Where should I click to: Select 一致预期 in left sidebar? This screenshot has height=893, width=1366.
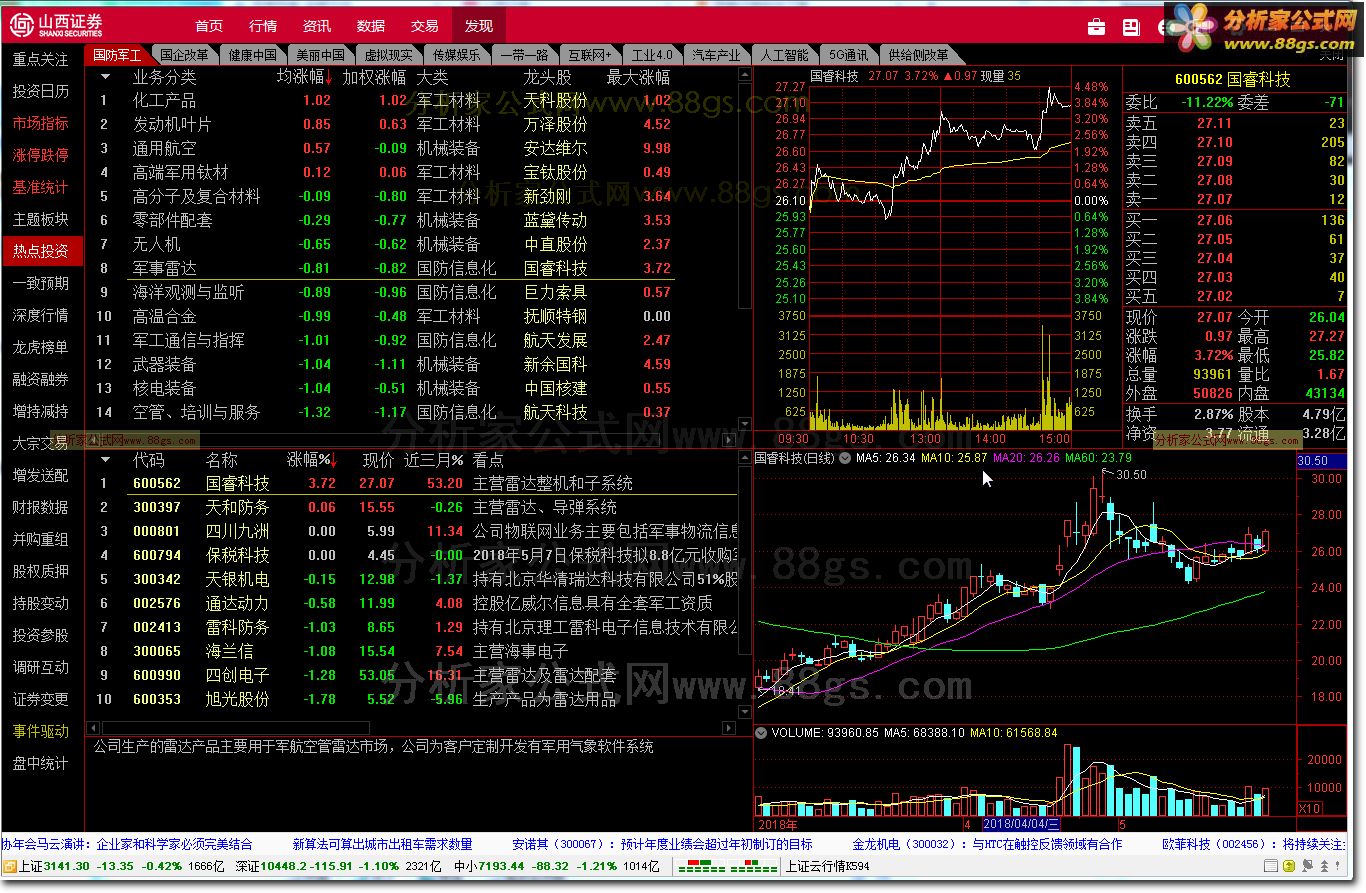[41, 283]
